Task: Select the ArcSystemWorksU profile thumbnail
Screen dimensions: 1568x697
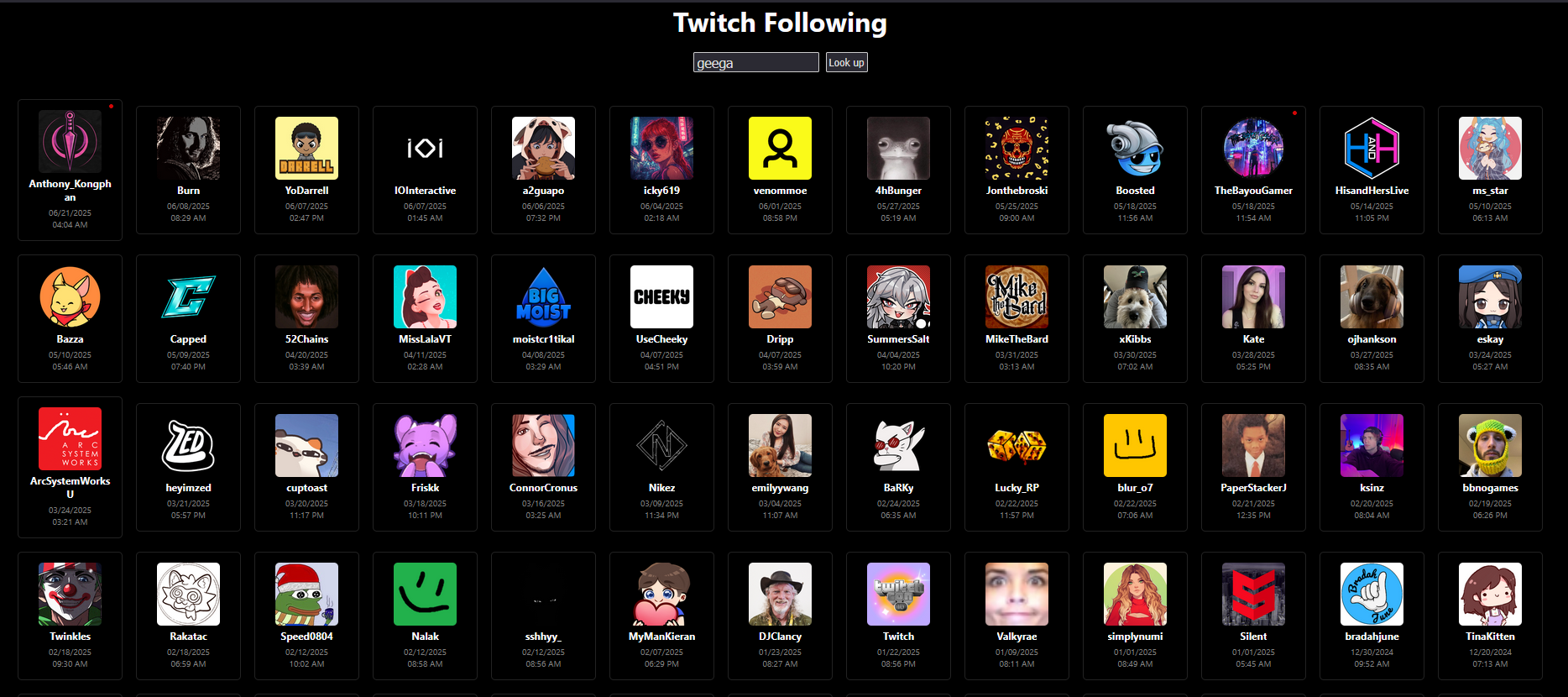Action: [x=70, y=438]
